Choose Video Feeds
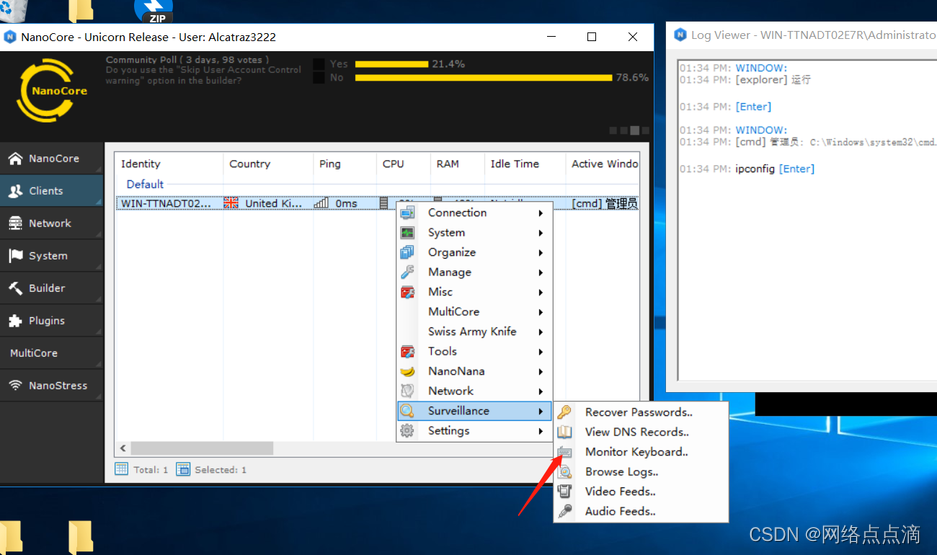This screenshot has height=555, width=937. pyautogui.click(x=641, y=491)
